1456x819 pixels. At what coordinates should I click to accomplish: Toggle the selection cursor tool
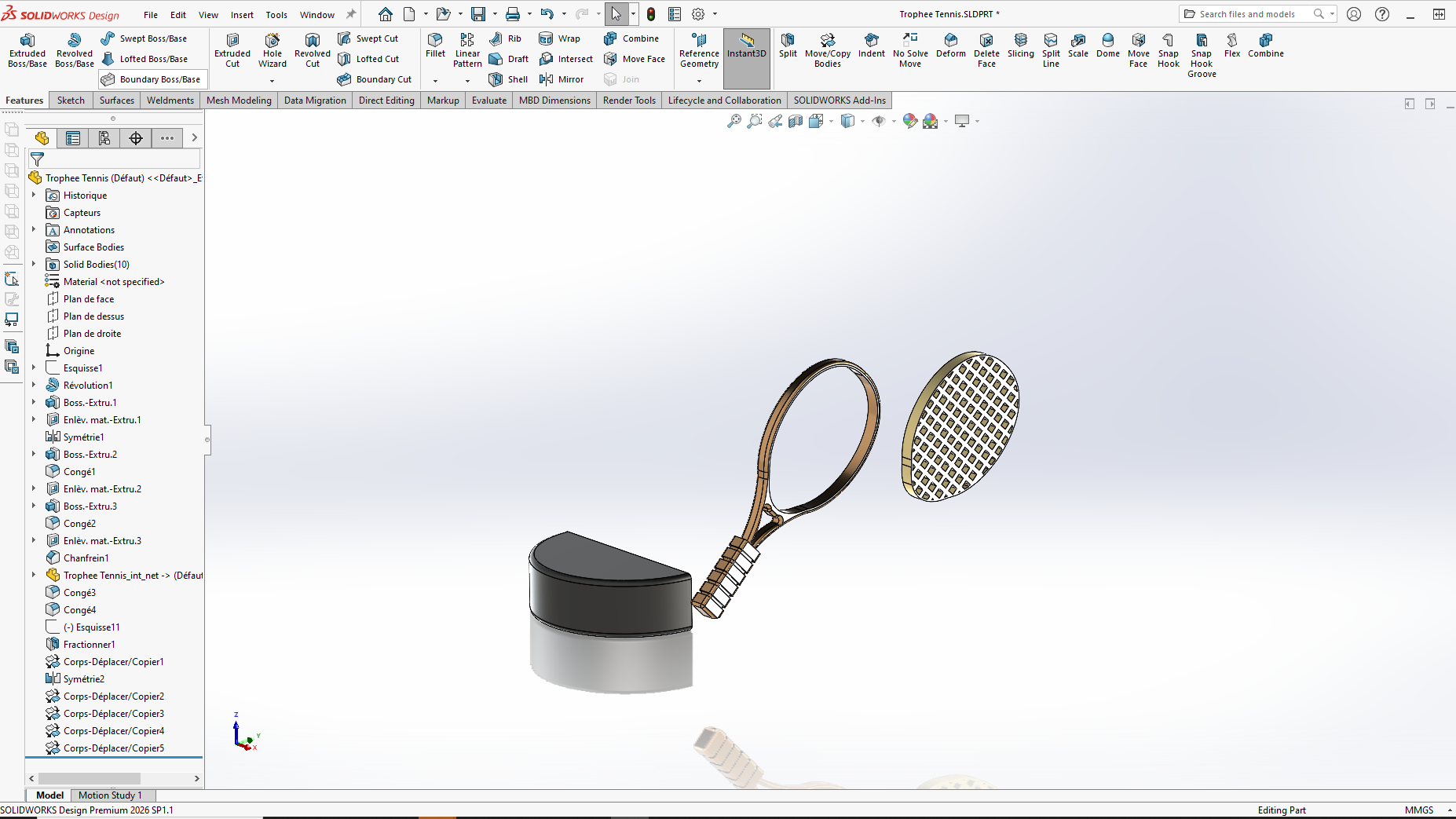(x=616, y=14)
